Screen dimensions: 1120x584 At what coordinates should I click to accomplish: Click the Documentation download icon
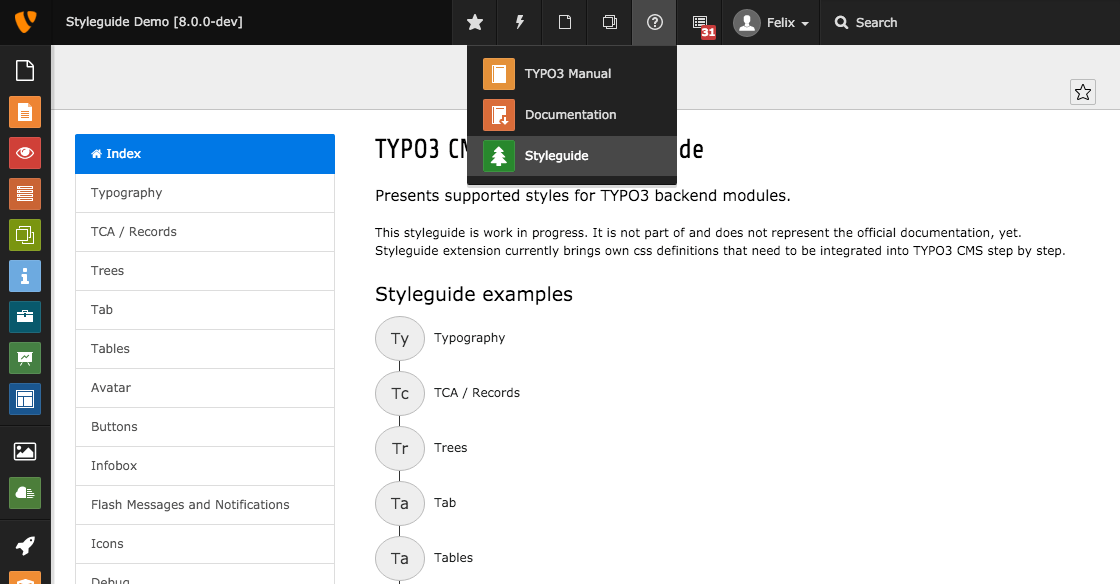point(499,115)
